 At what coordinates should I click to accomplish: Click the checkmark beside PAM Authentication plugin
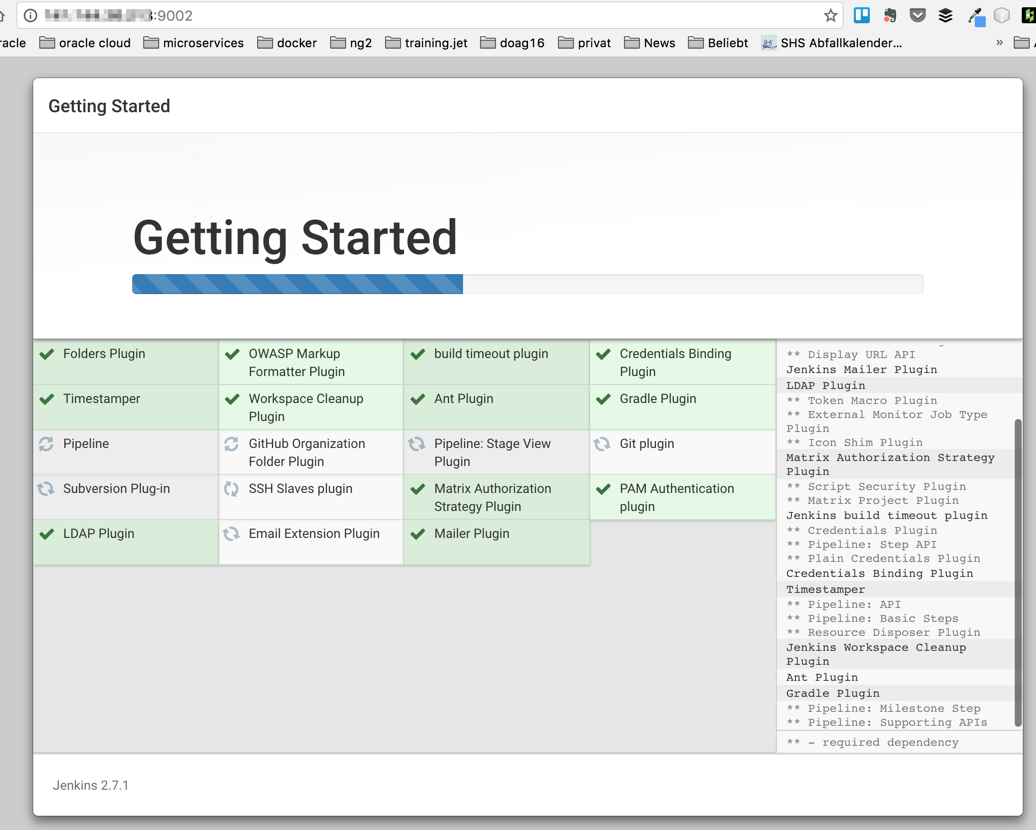603,489
